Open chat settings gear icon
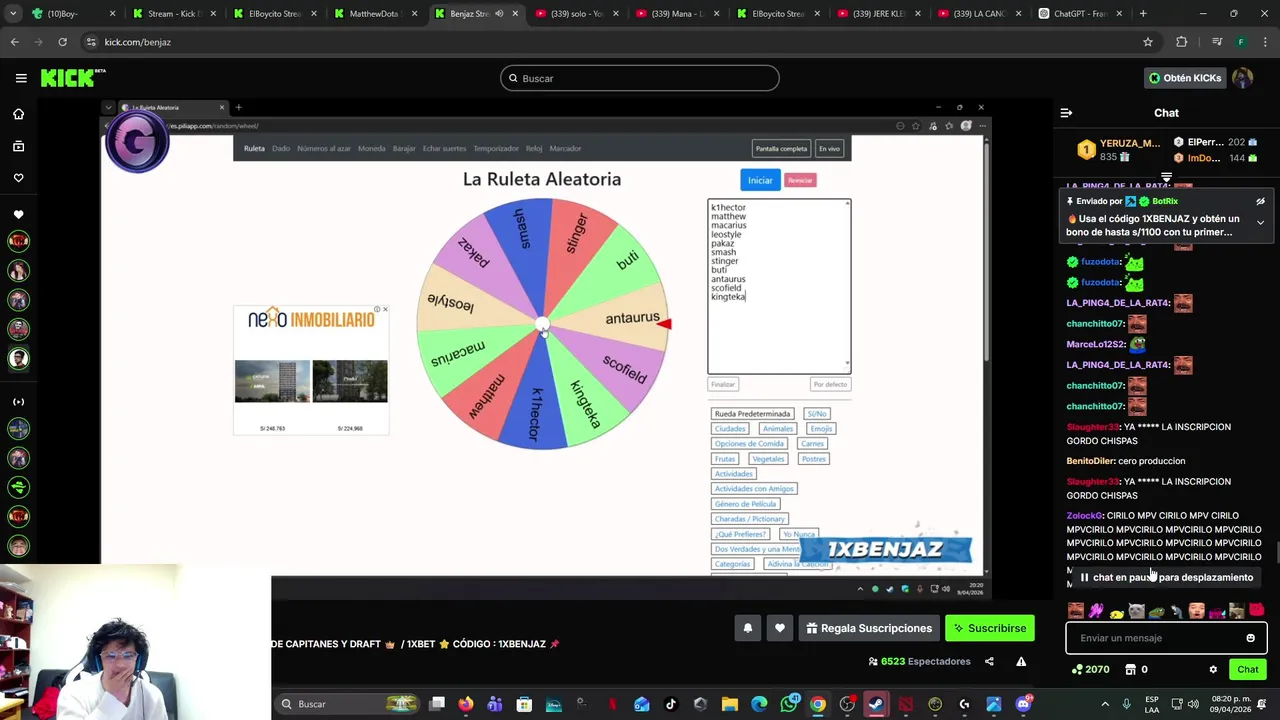 pos(1213,669)
